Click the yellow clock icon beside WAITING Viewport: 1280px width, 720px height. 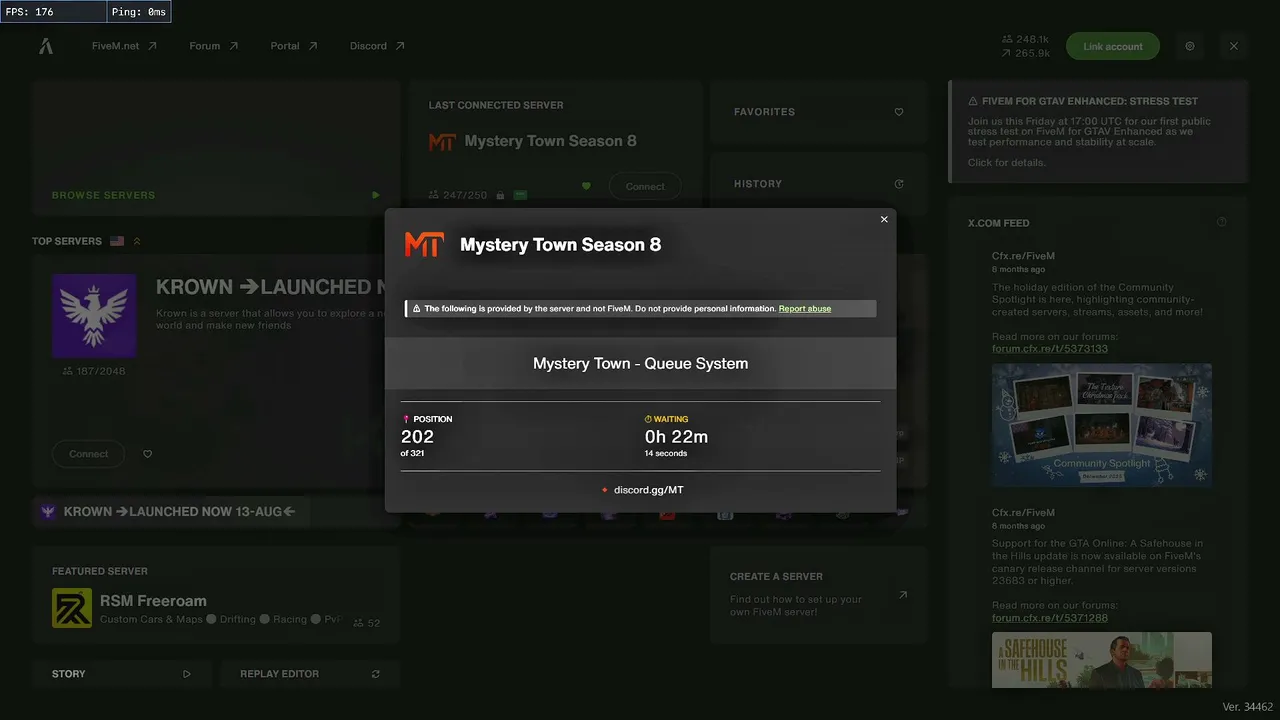point(648,419)
